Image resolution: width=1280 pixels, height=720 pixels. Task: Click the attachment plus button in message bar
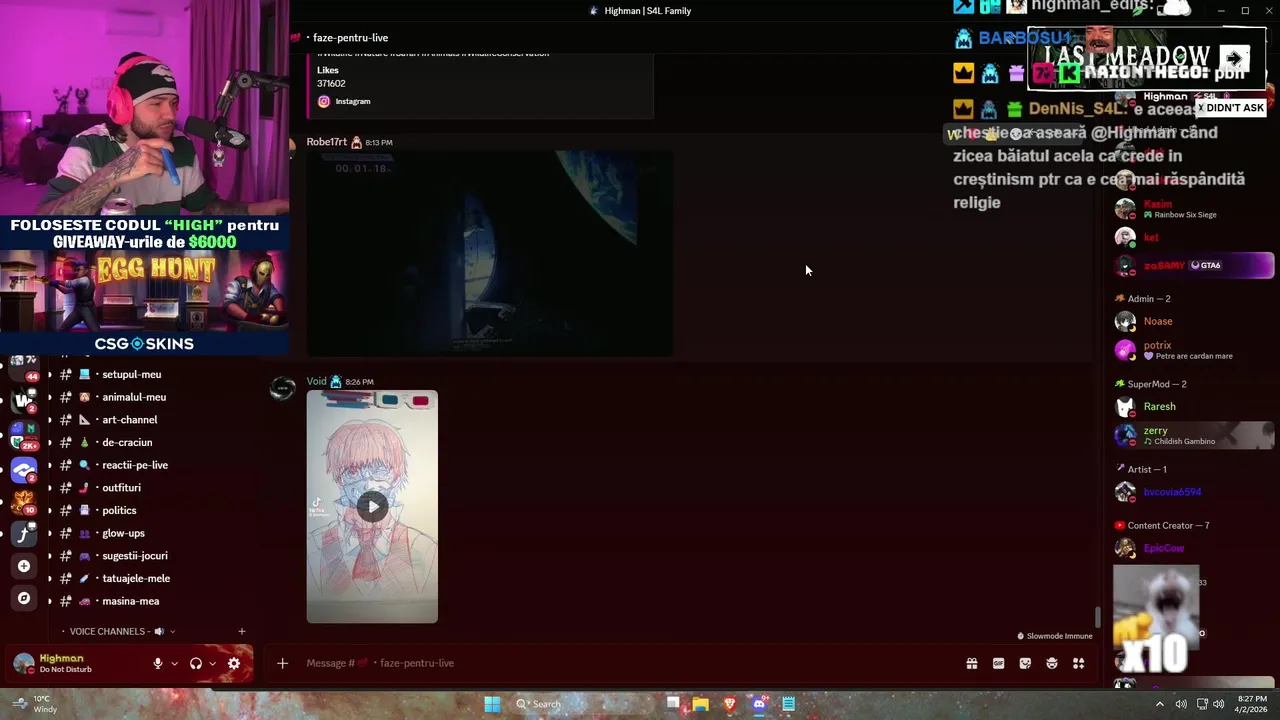[282, 663]
